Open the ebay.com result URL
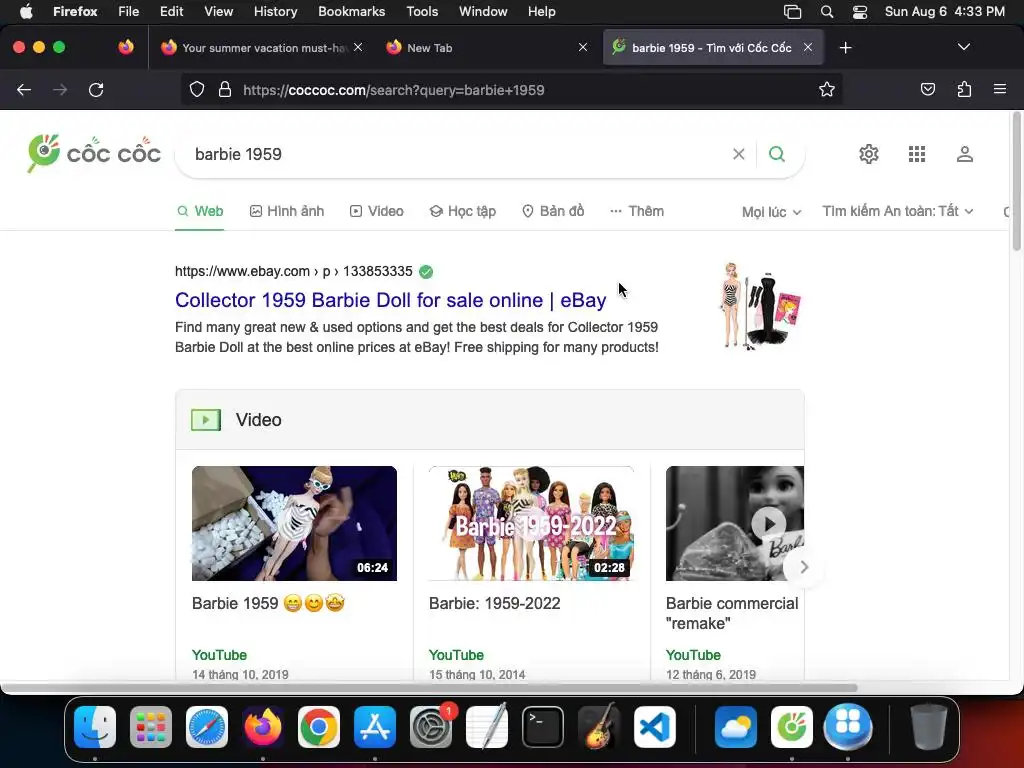The image size is (1024, 768). pyautogui.click(x=294, y=271)
